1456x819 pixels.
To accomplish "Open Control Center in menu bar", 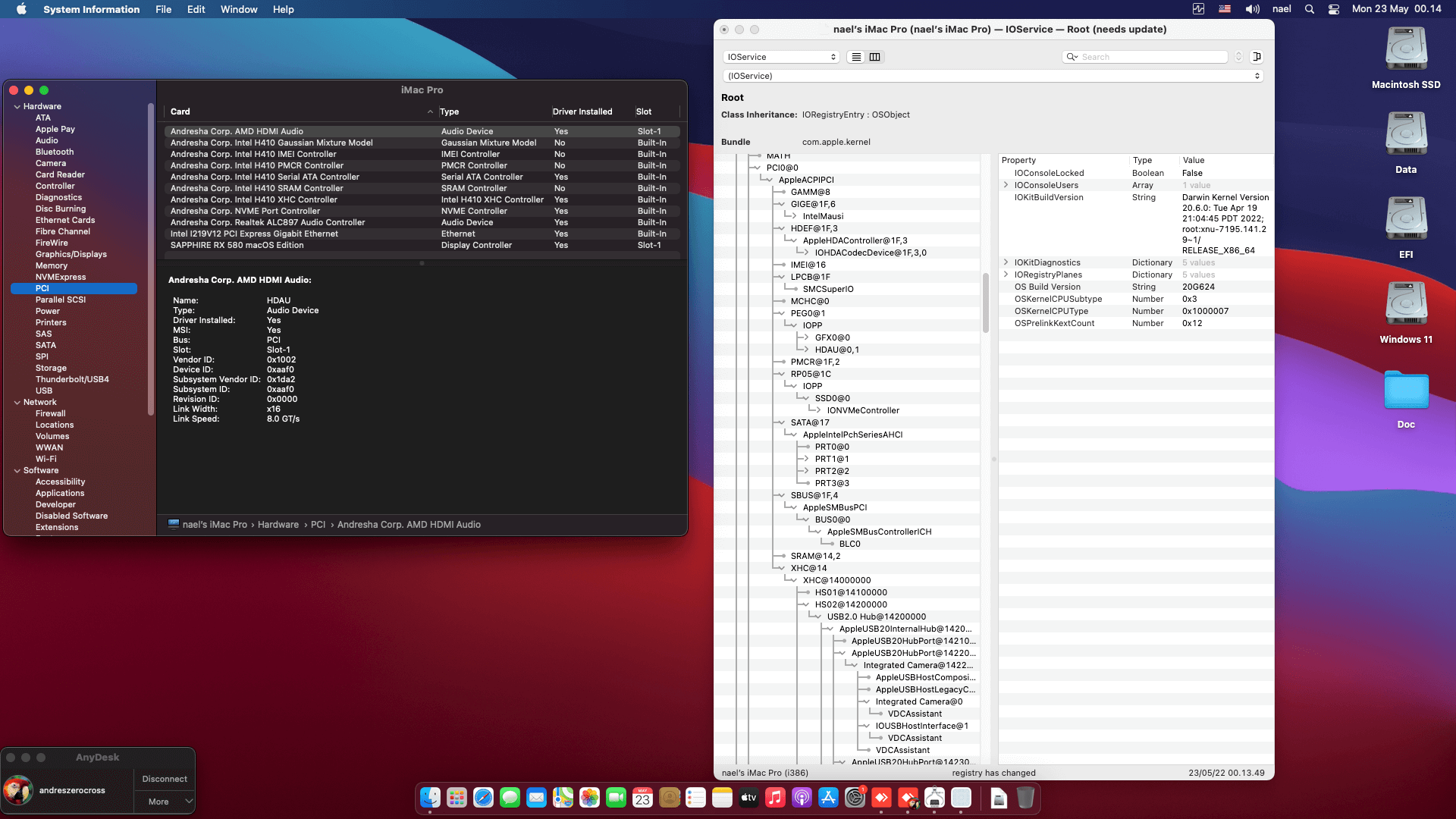I will click(1333, 9).
